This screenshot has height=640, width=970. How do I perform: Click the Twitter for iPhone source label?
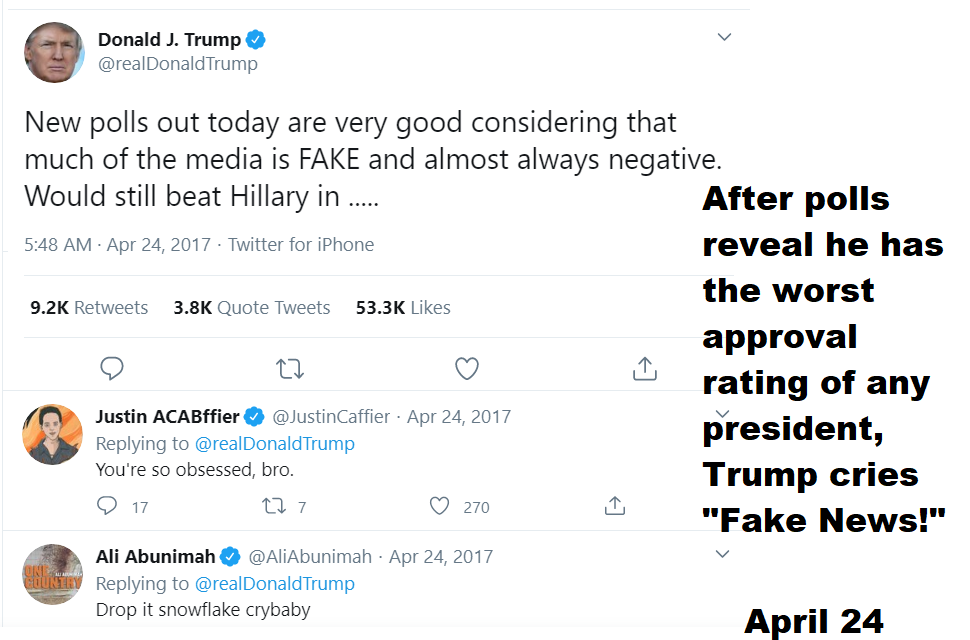pyautogui.click(x=301, y=245)
